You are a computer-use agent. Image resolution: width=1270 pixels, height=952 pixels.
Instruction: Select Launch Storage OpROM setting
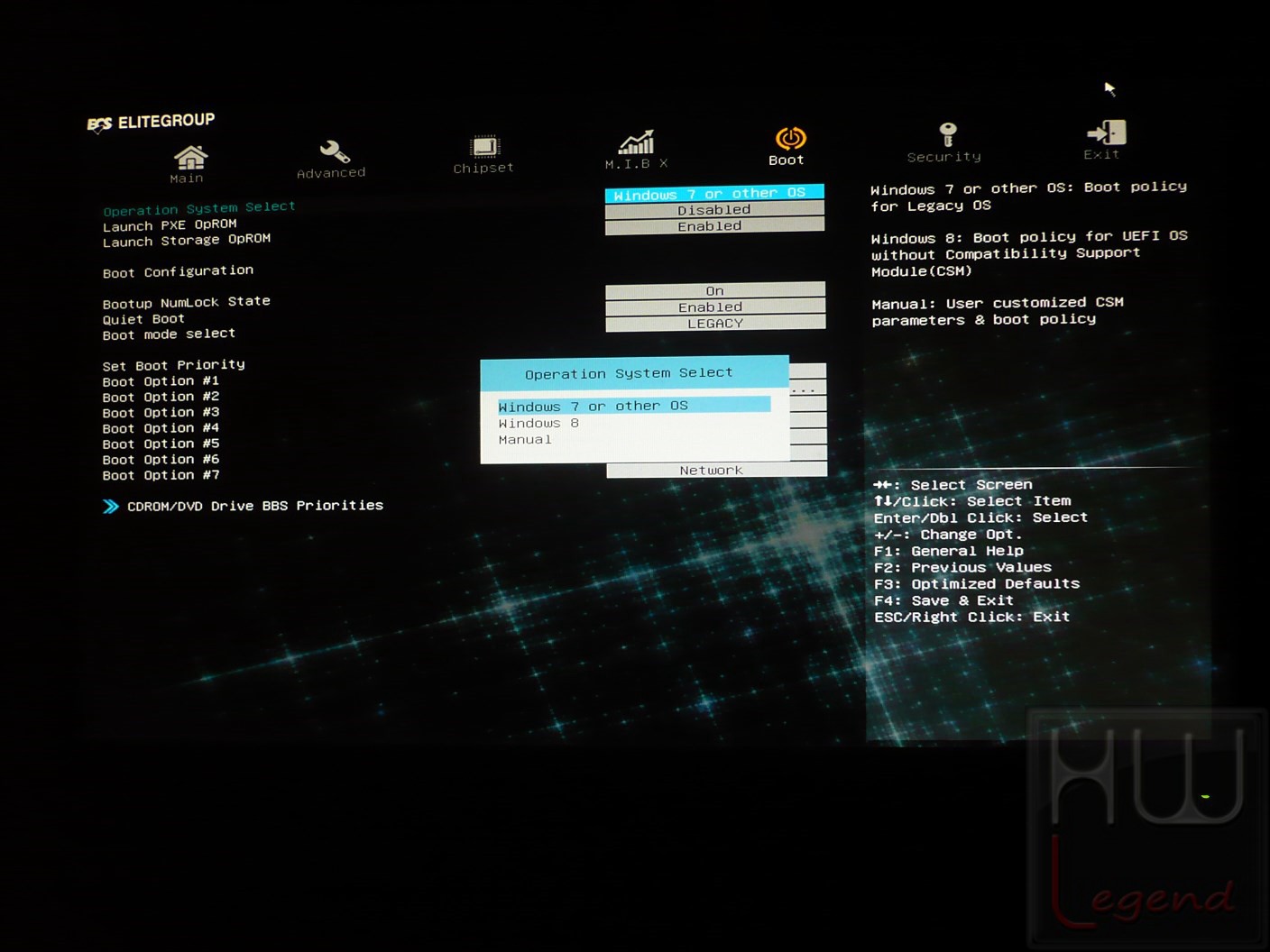[x=187, y=241]
